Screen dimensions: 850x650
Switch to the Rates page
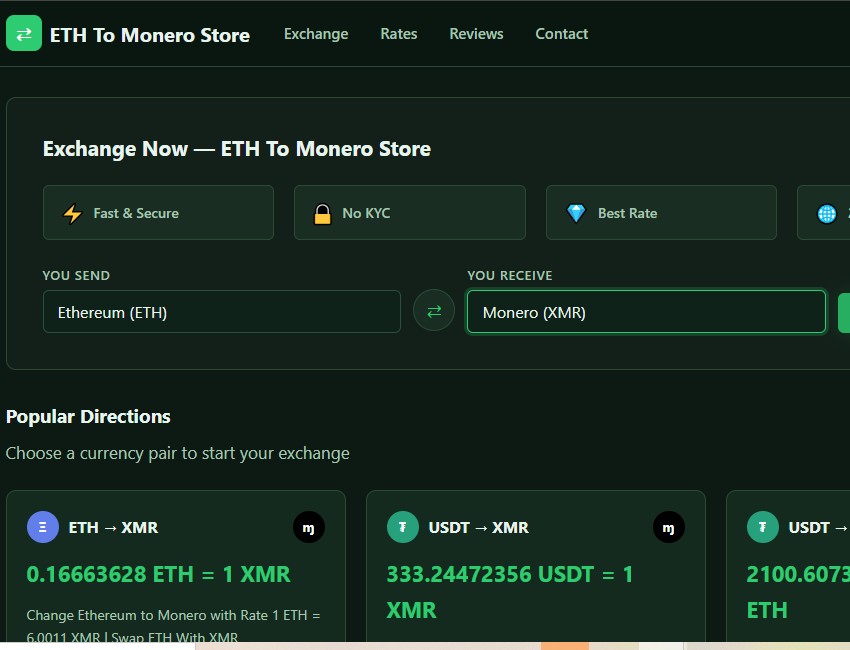pyautogui.click(x=398, y=33)
